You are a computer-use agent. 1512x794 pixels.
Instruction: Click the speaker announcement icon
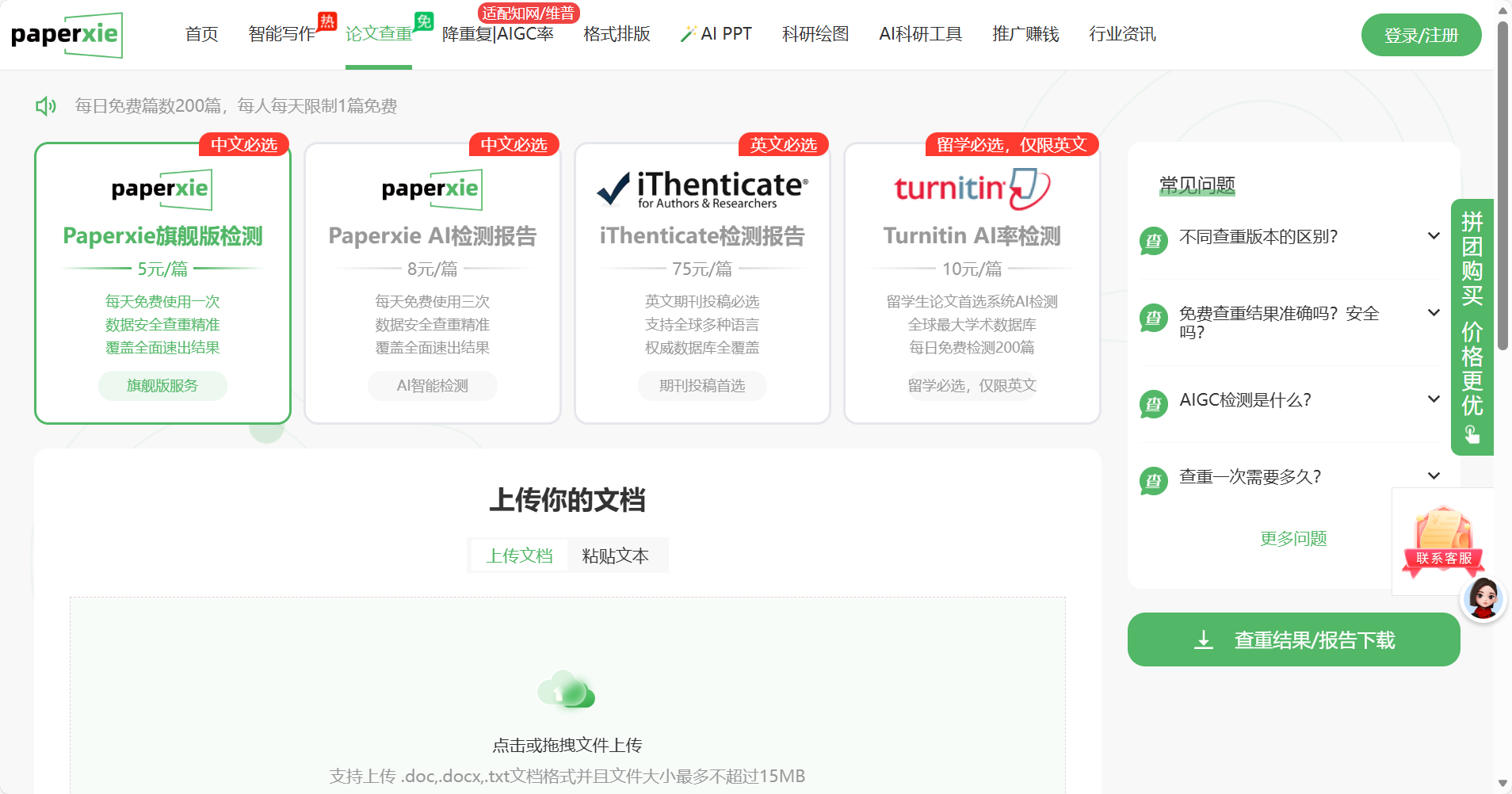coord(46,106)
